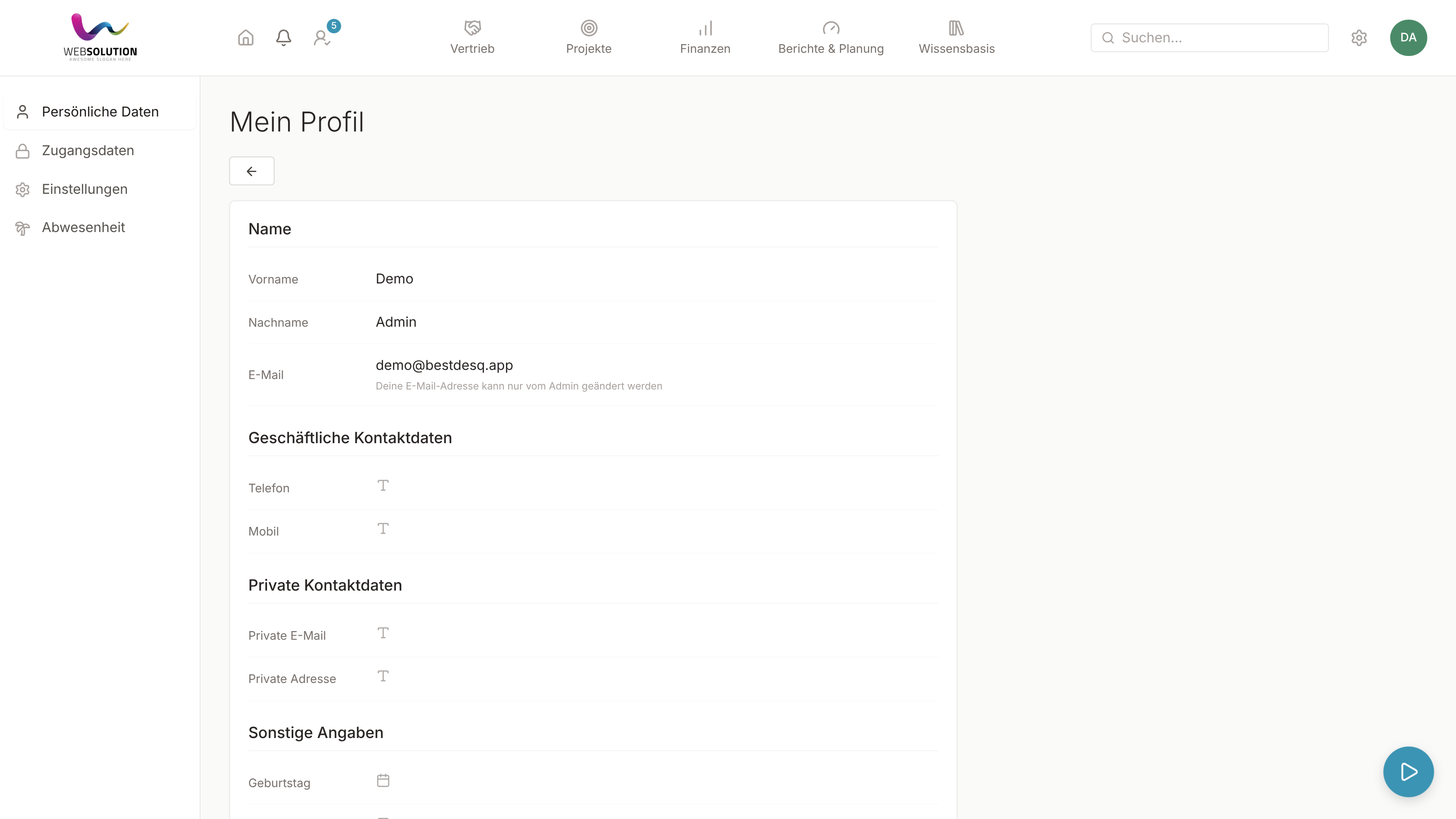The image size is (1456, 819).
Task: Open notifications bell
Action: (284, 37)
